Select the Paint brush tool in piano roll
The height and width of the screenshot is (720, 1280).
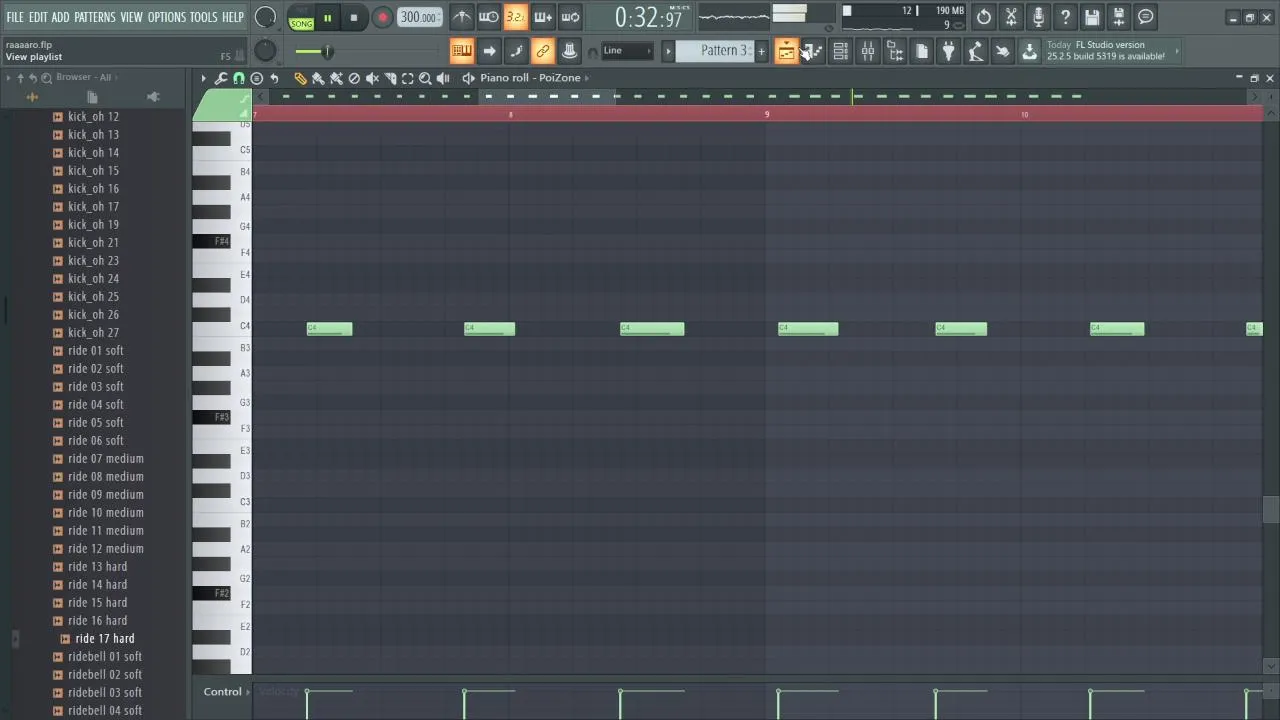click(318, 78)
